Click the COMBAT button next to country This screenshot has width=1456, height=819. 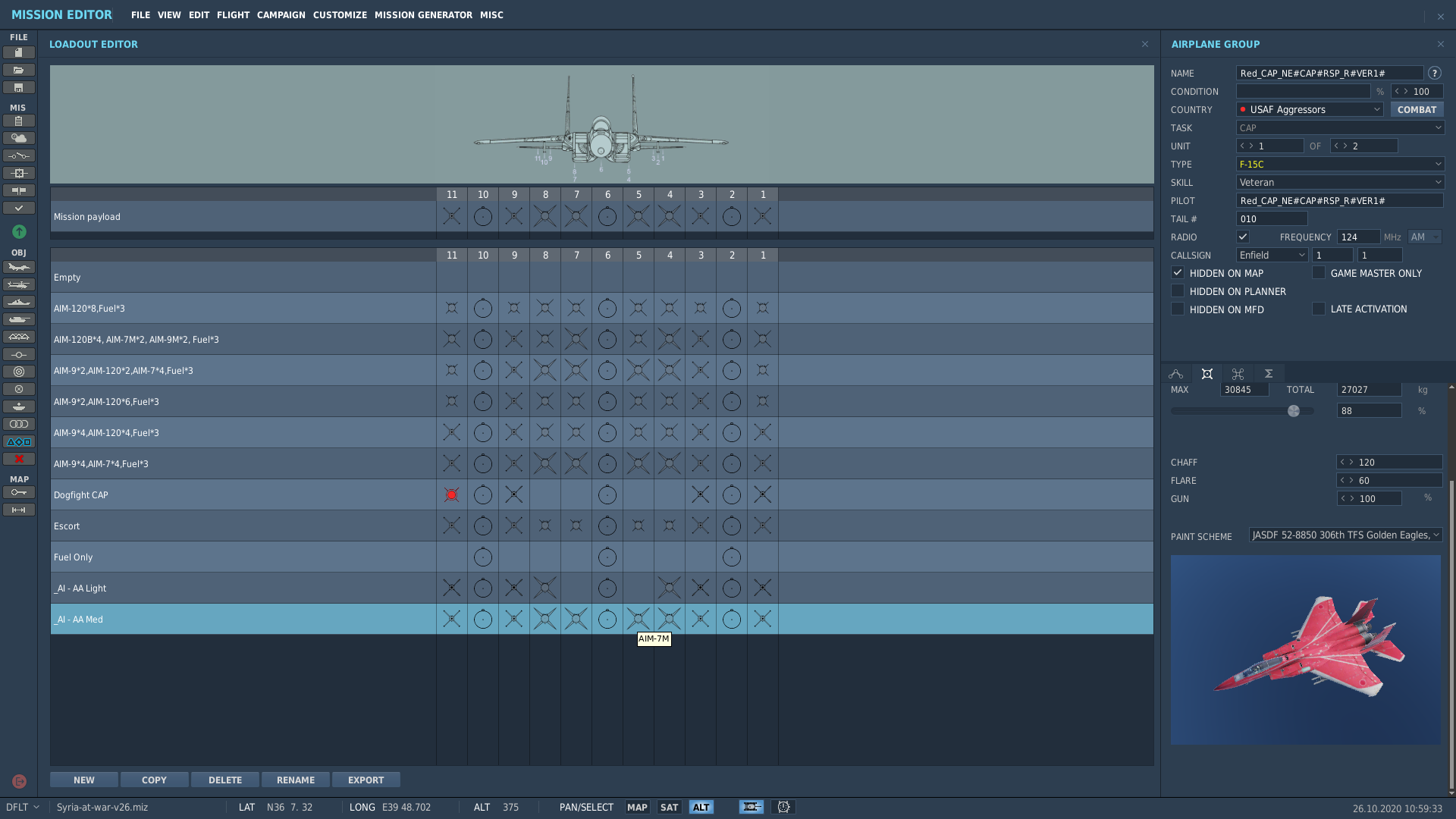click(x=1417, y=109)
